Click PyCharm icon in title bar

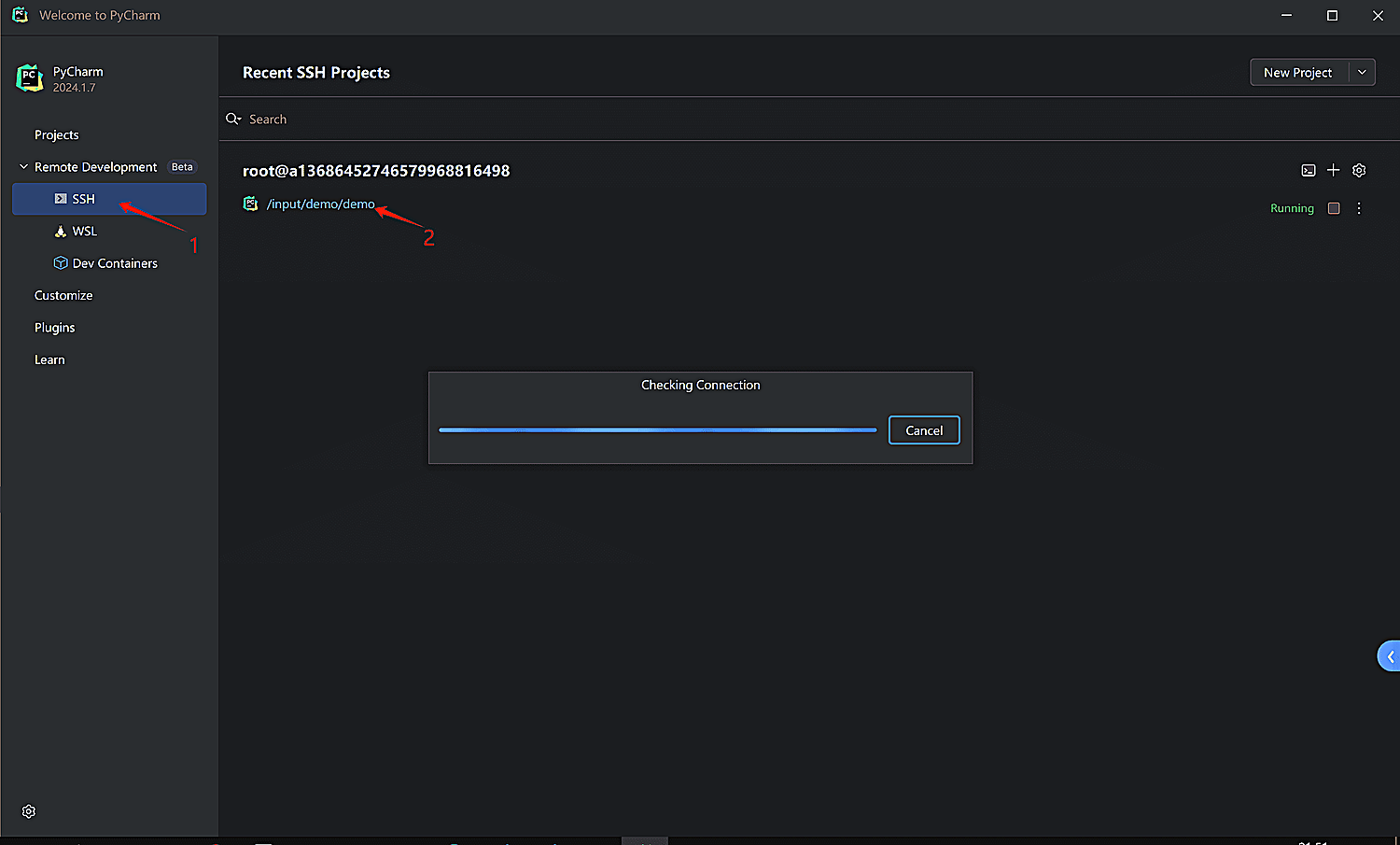coord(20,15)
